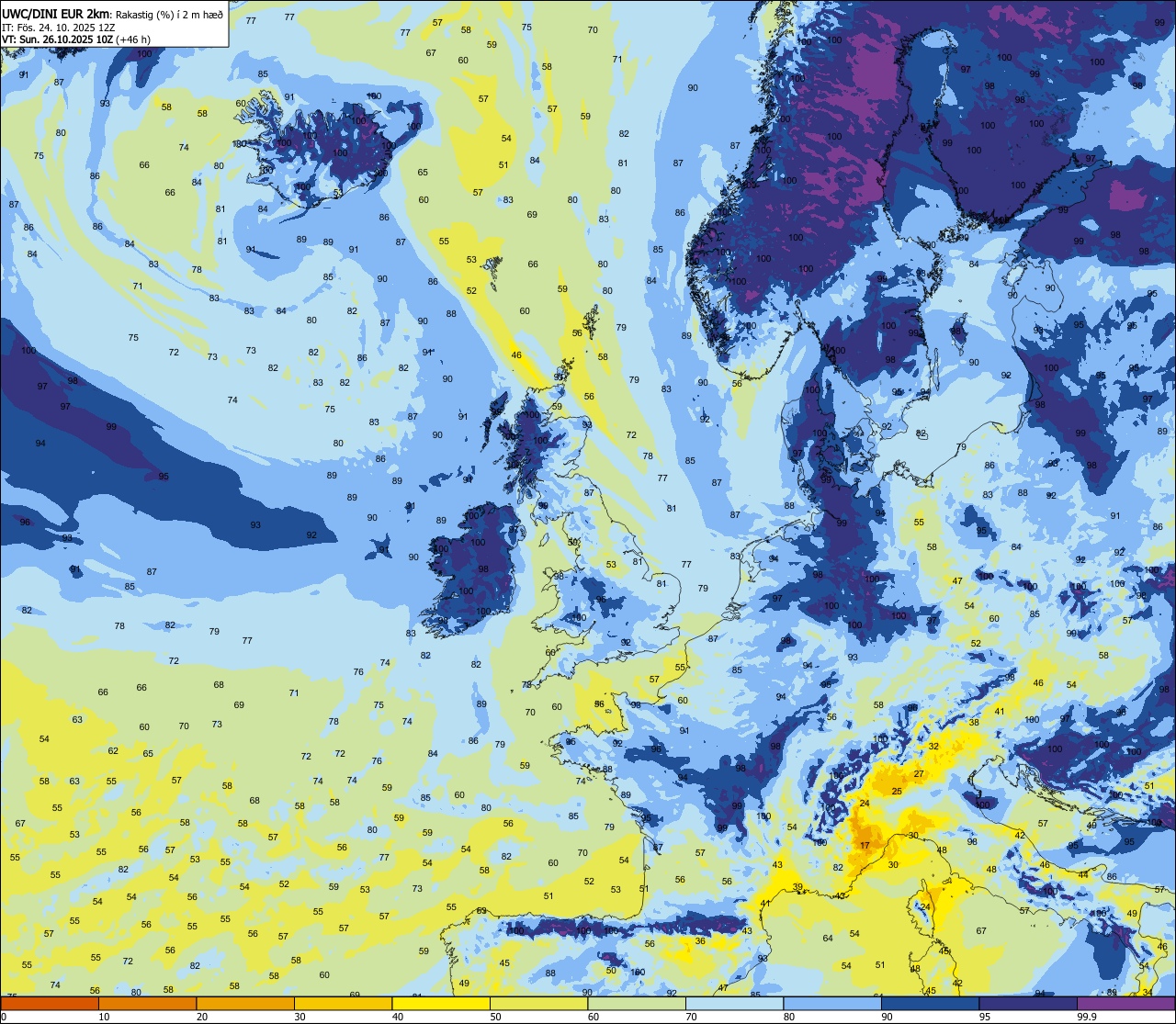Click the humidity value '38' on the map

click(x=974, y=723)
